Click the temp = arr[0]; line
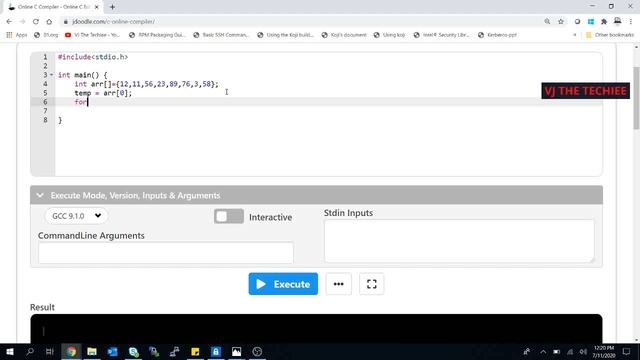This screenshot has width=640, height=360. tap(103, 93)
